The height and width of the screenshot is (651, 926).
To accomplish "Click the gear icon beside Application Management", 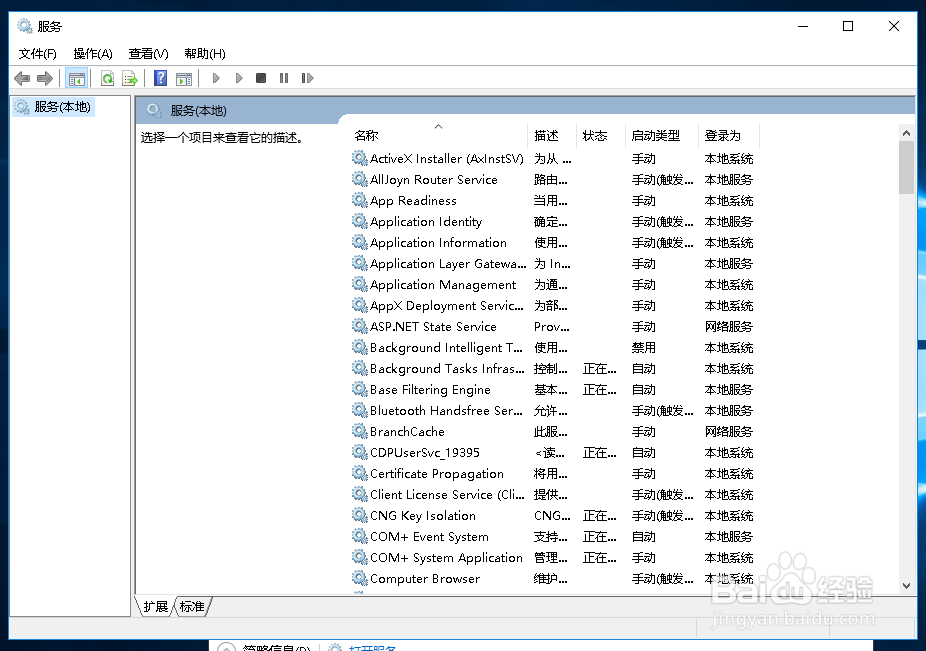I will 360,284.
